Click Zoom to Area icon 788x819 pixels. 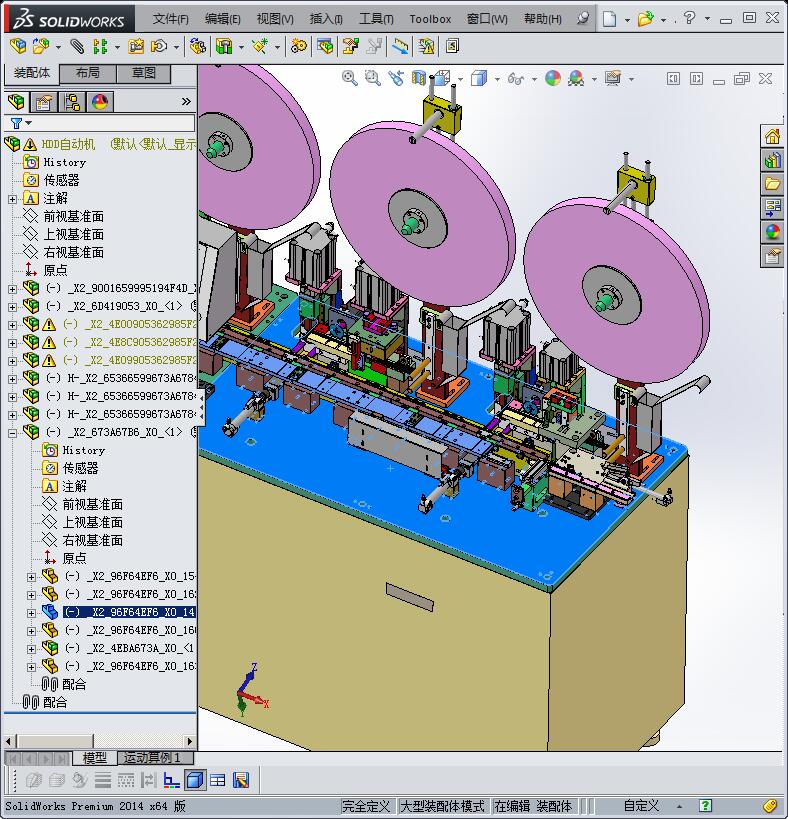pos(372,78)
